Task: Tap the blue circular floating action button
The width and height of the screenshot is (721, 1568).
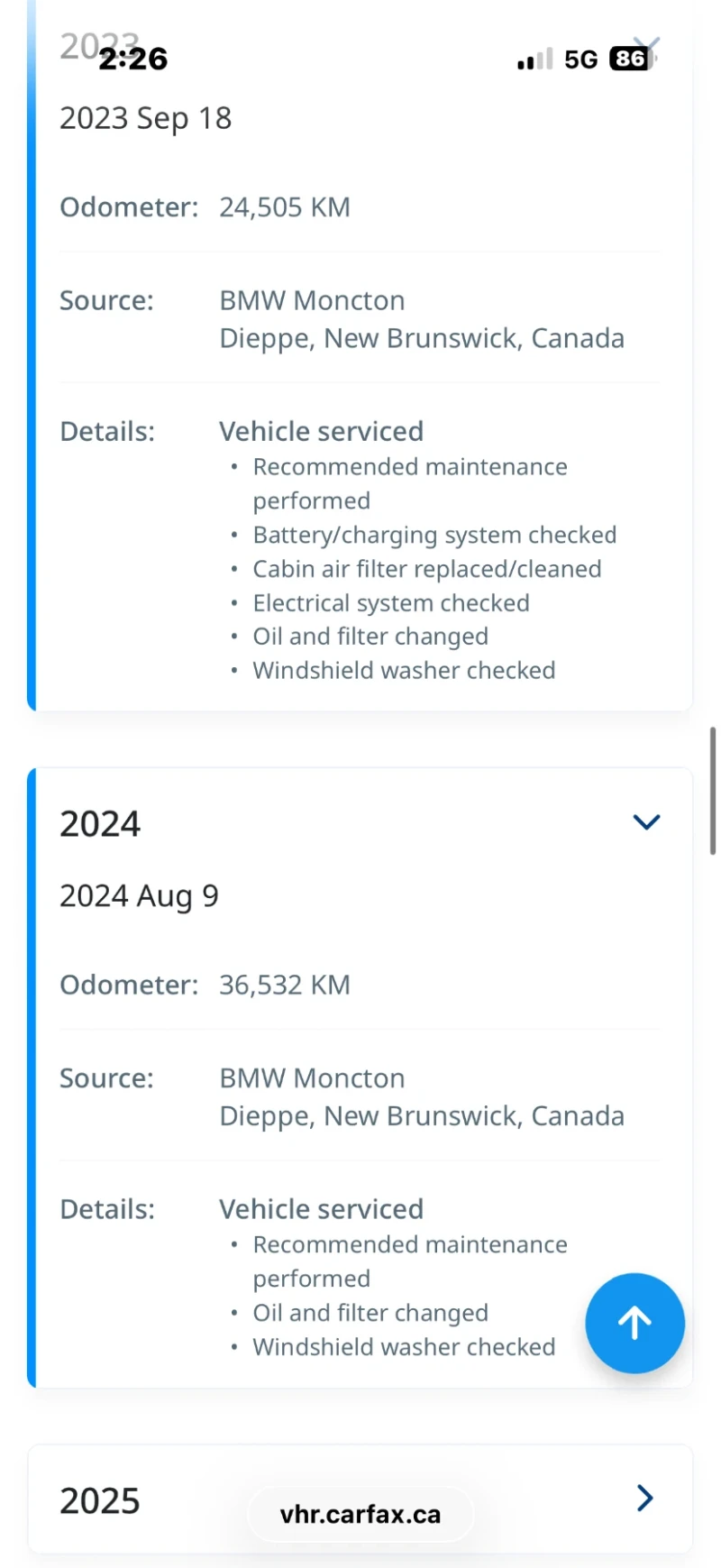Action: (x=634, y=1323)
